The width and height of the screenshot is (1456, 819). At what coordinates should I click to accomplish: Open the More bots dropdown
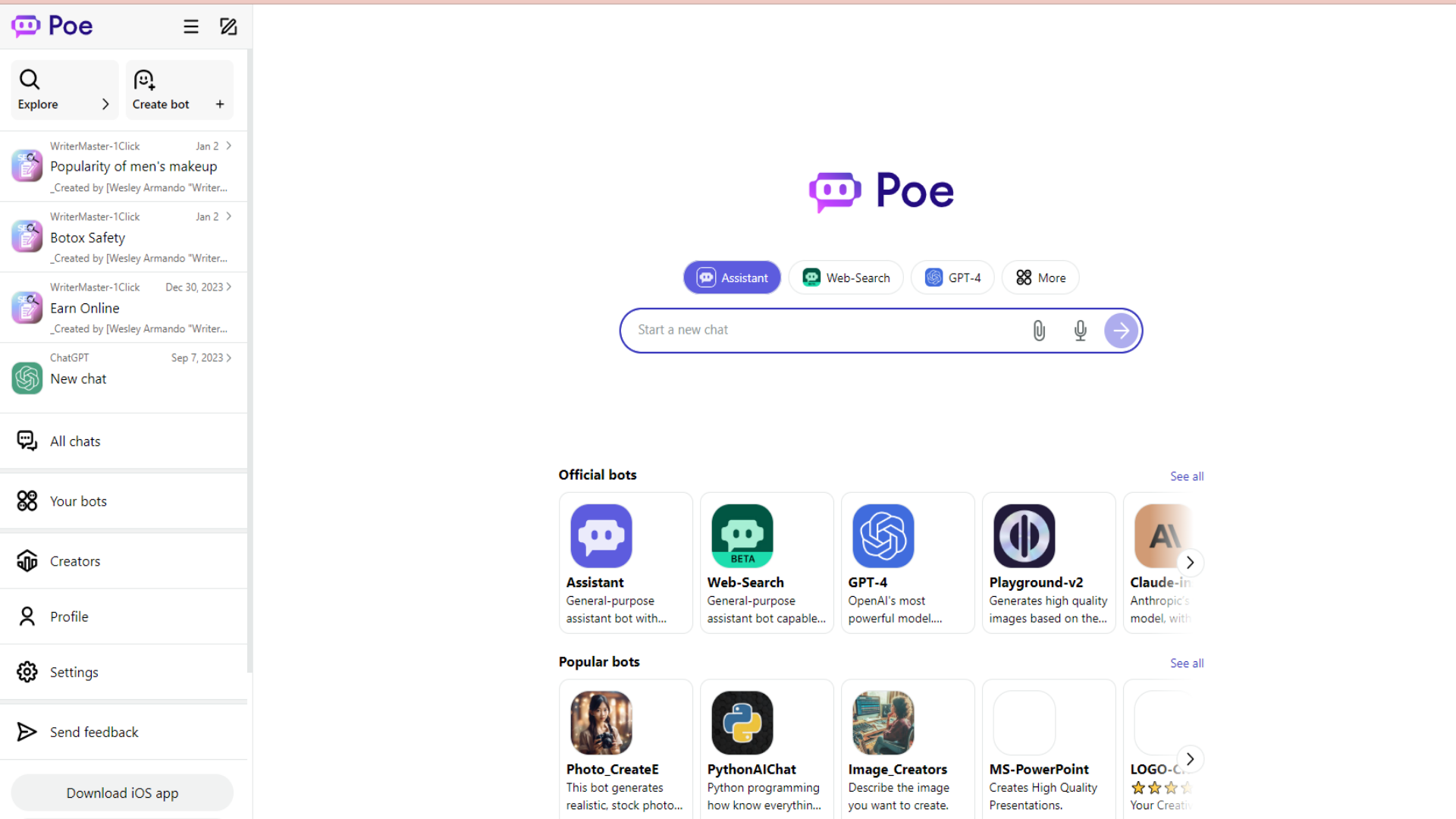(1040, 278)
